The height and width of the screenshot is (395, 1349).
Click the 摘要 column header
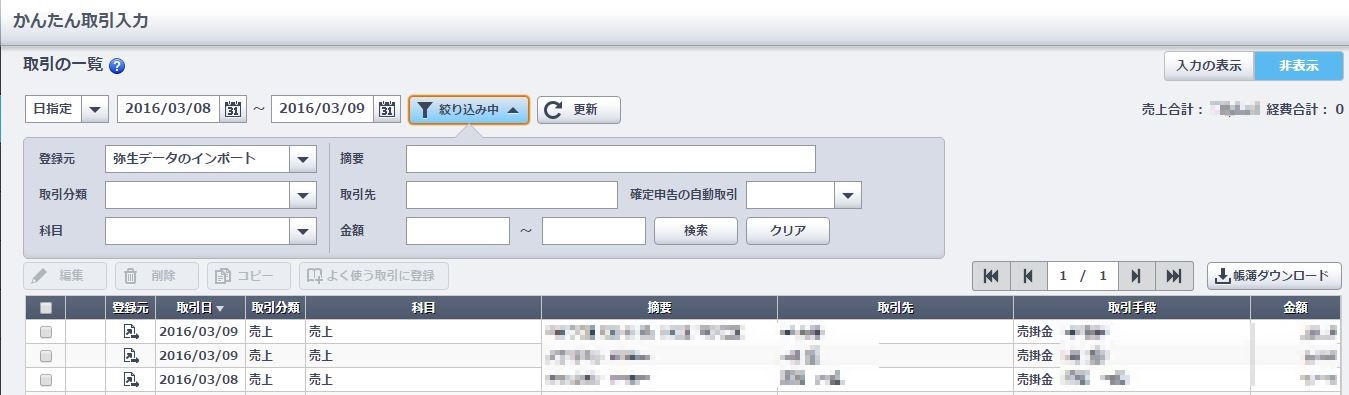click(659, 308)
